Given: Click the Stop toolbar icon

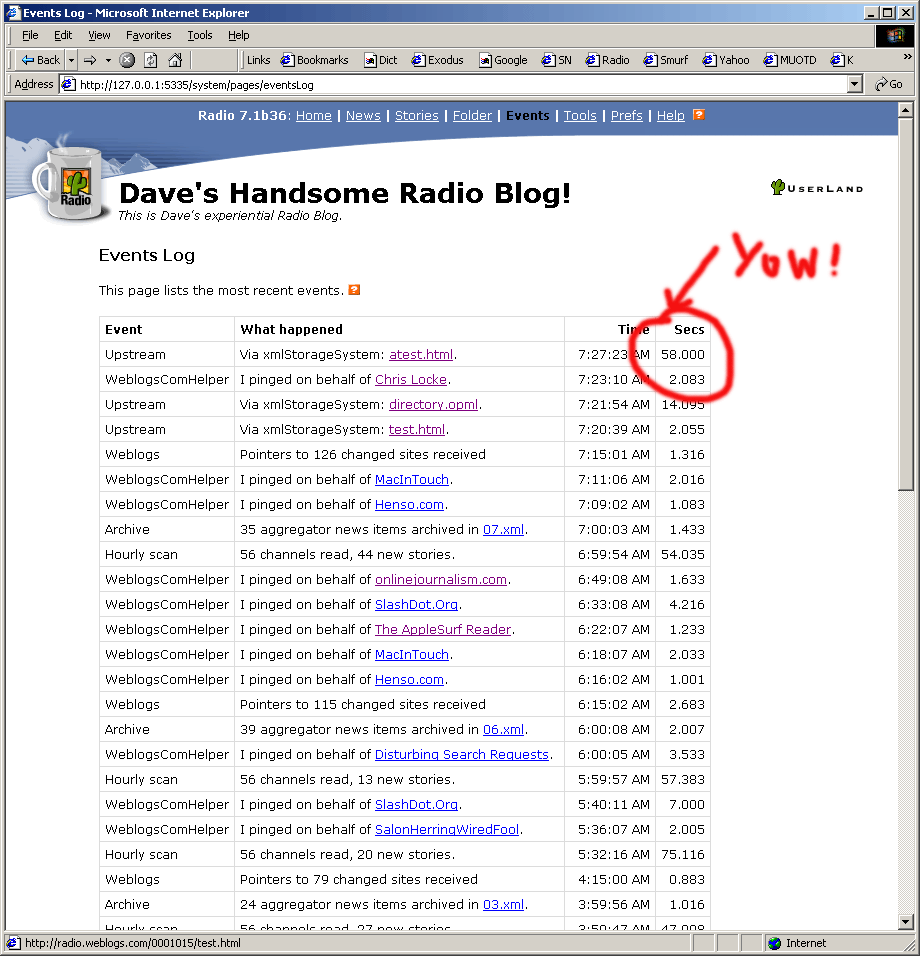Looking at the screenshot, I should (x=127, y=60).
